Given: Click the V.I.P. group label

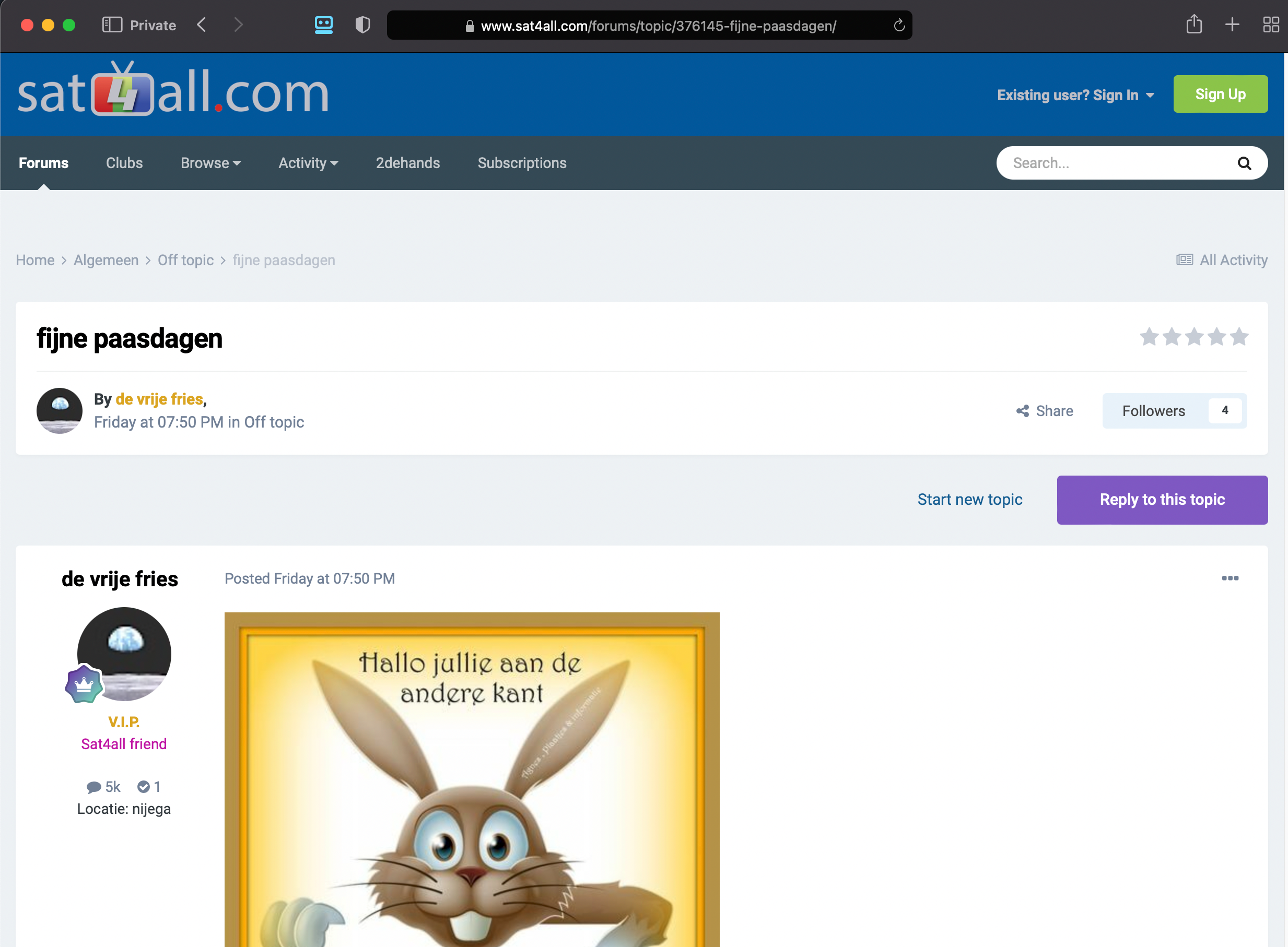Looking at the screenshot, I should coord(124,721).
